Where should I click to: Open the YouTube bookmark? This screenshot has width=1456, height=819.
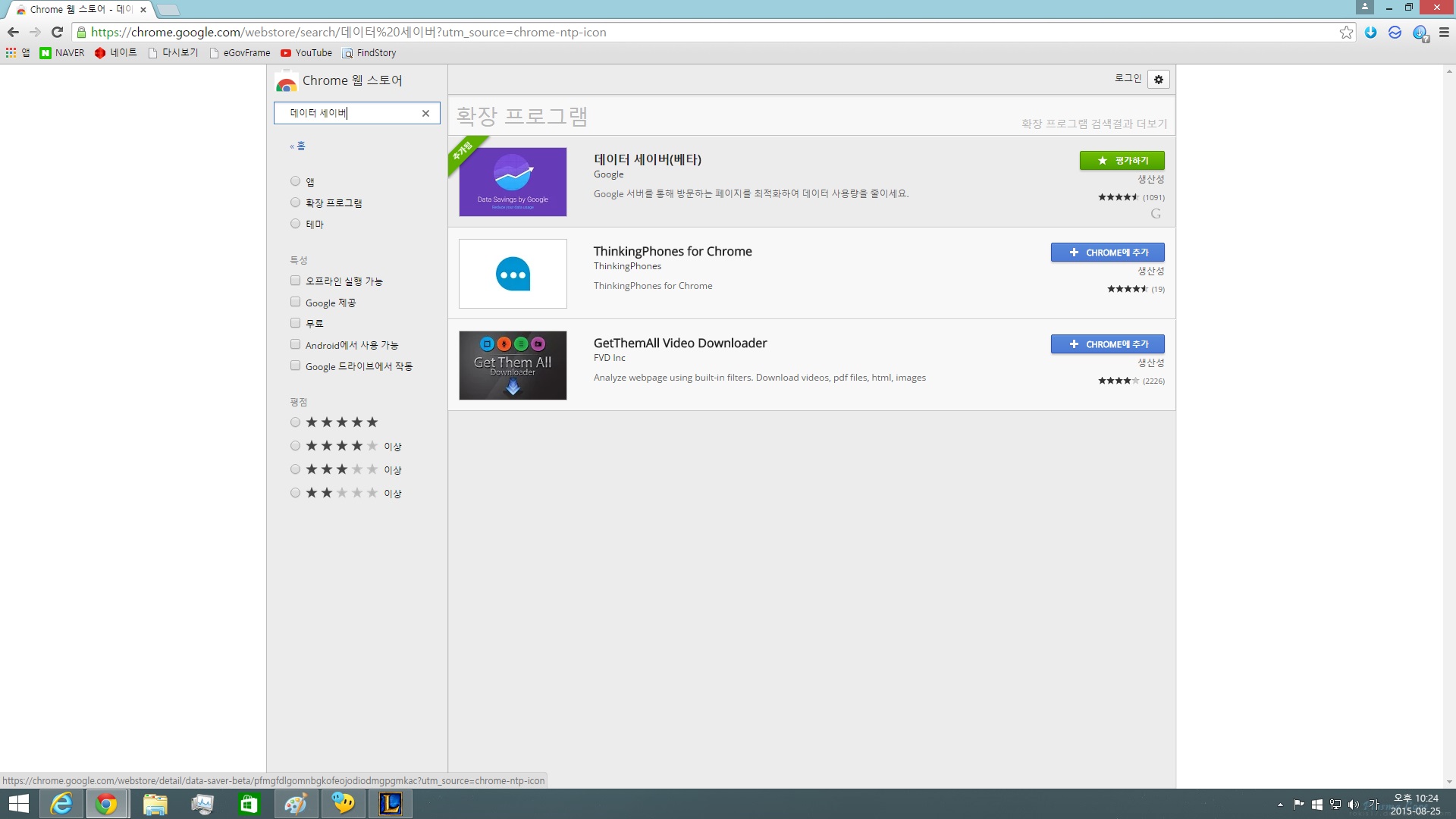pyautogui.click(x=306, y=52)
